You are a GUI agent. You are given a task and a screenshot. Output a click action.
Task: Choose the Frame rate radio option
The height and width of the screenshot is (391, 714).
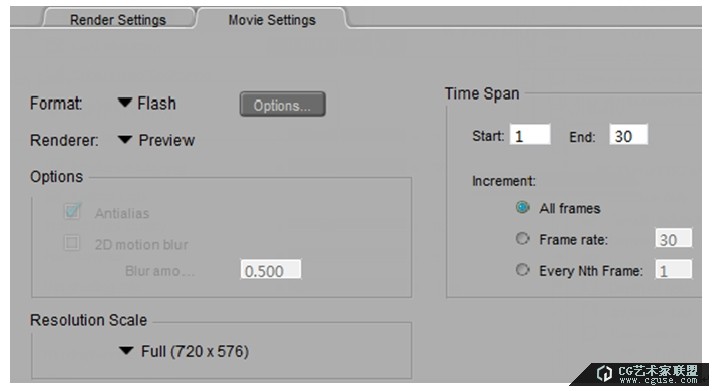coord(522,239)
